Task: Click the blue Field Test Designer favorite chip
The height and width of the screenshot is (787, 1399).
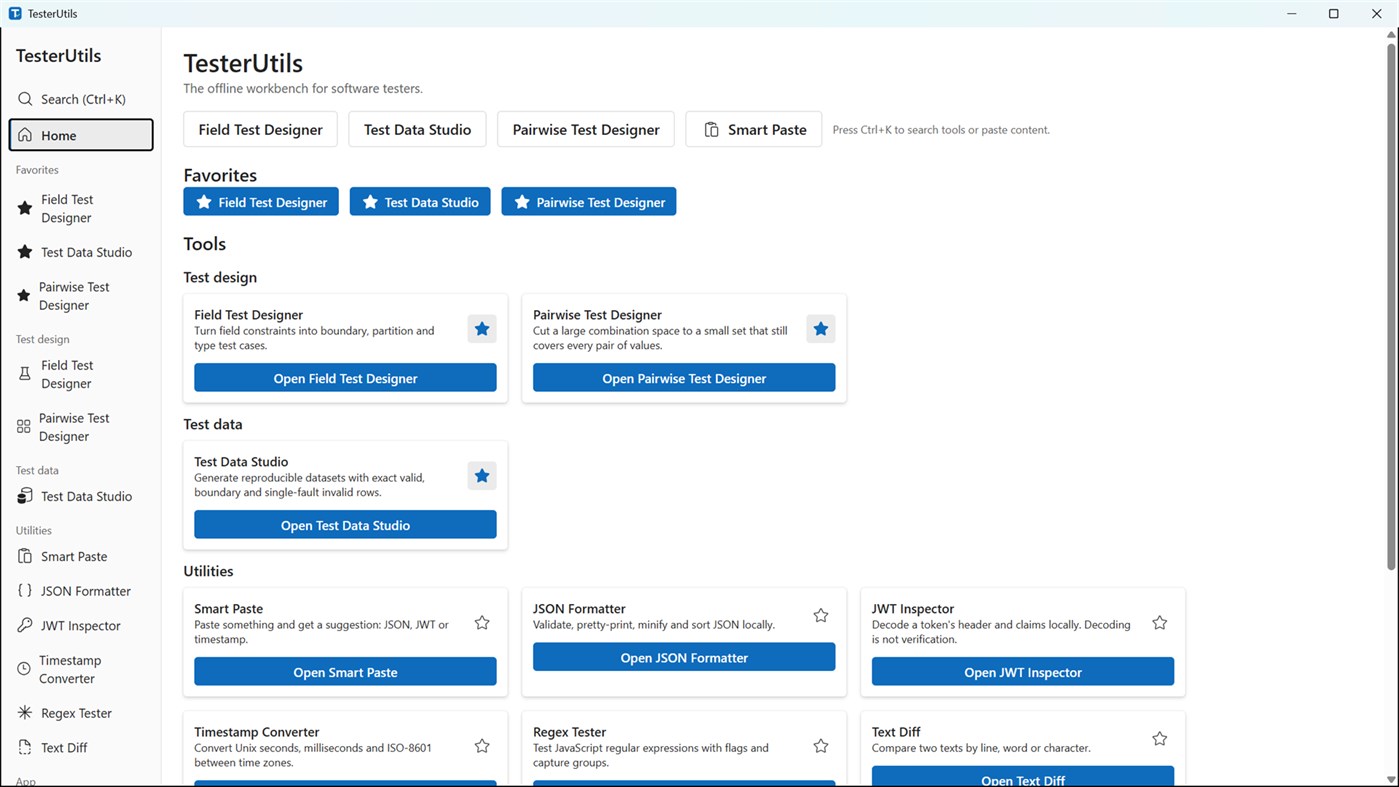Action: 261,202
